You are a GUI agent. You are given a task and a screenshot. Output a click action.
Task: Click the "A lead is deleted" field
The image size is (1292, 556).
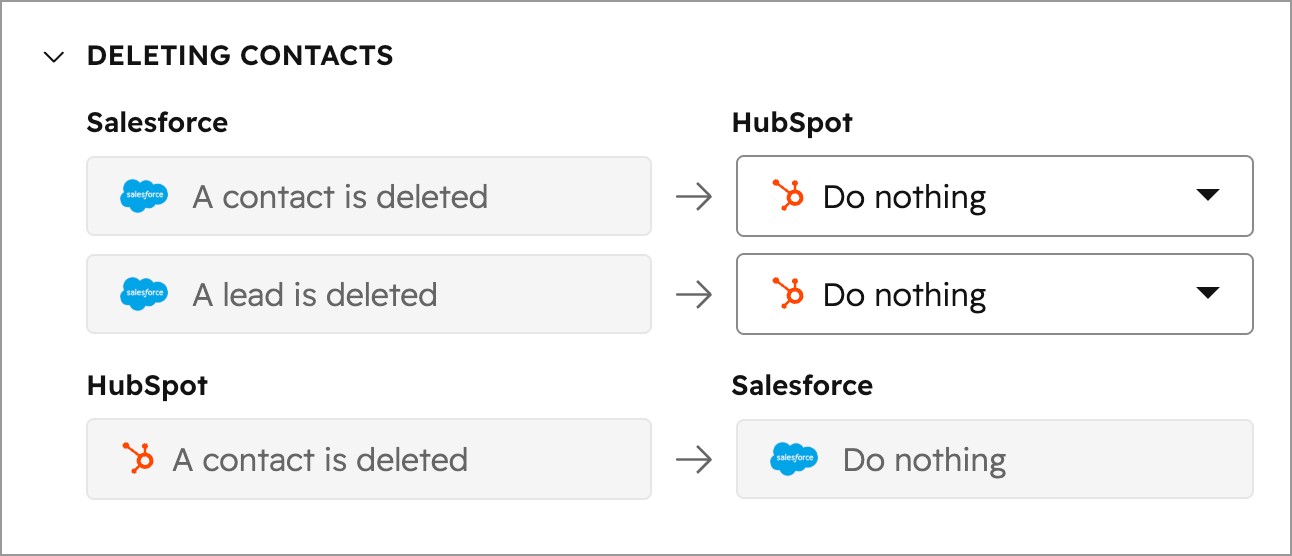click(x=369, y=294)
